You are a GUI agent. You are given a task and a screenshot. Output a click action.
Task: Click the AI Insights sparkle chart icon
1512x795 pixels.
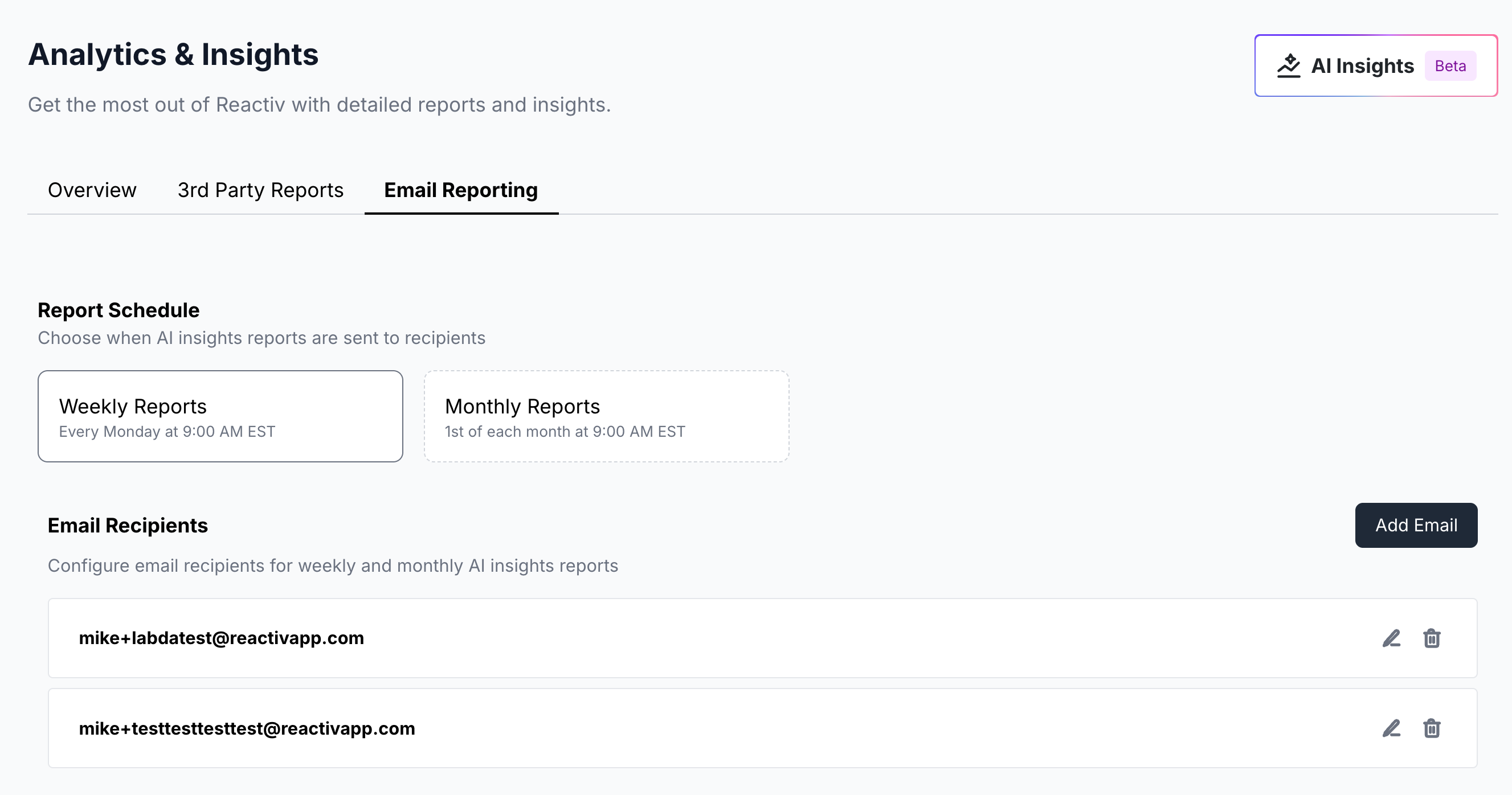click(x=1288, y=65)
